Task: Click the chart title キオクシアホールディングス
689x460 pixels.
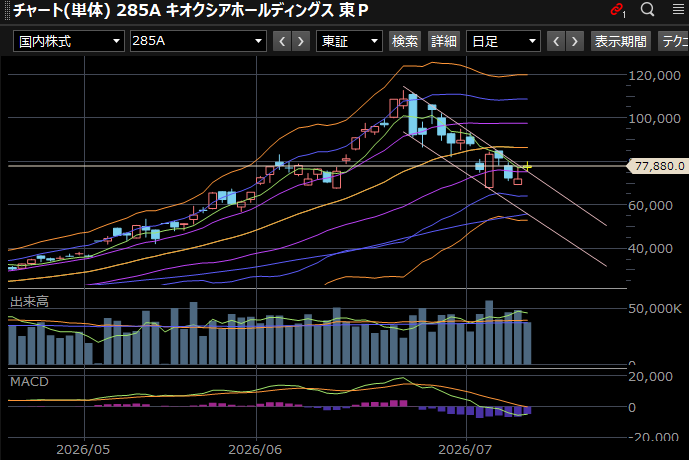Action: (250, 10)
